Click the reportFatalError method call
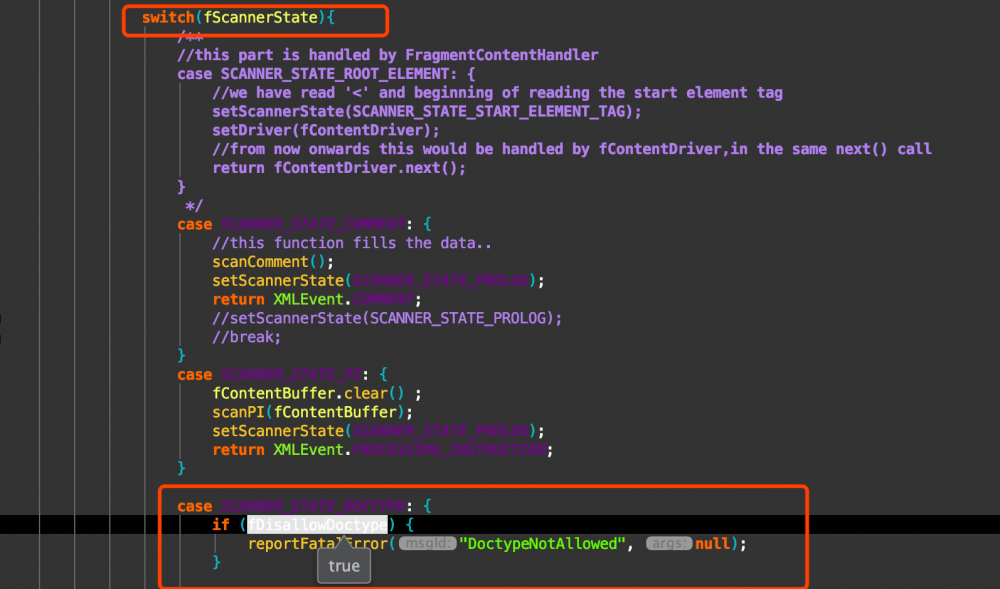The width and height of the screenshot is (1000, 589). pos(318,544)
